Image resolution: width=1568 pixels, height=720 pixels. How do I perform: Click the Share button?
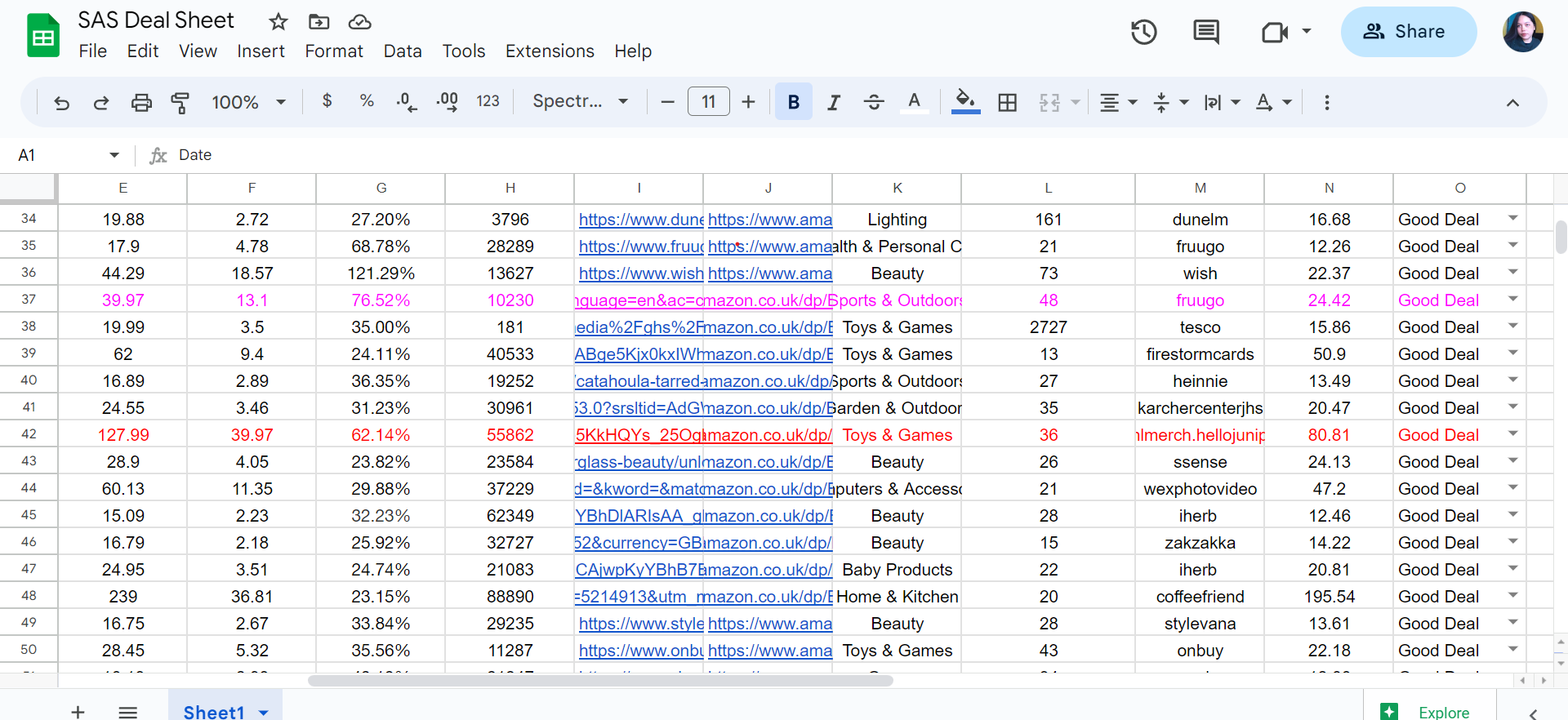pos(1409,32)
